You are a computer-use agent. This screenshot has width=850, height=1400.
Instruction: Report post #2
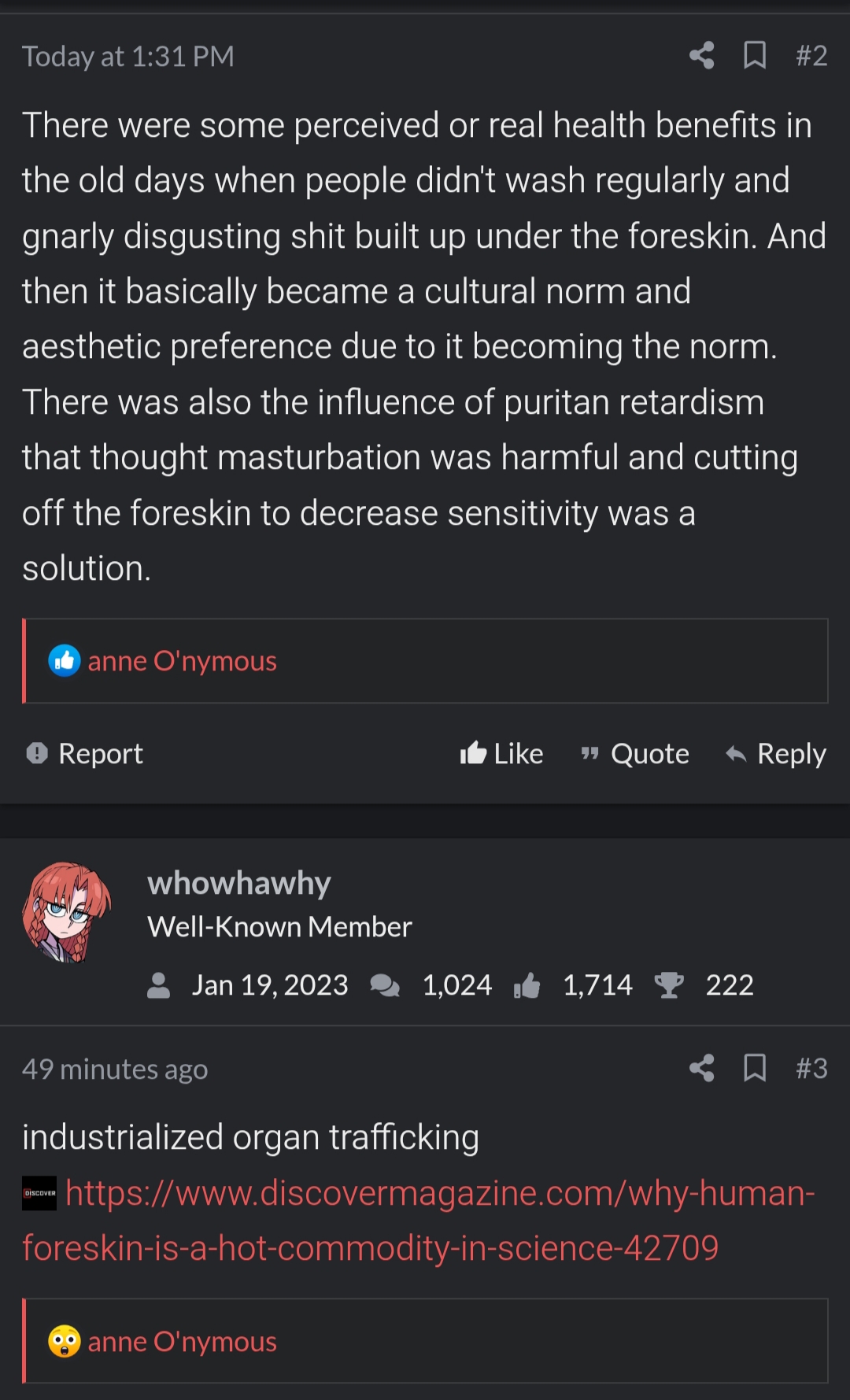tap(85, 754)
